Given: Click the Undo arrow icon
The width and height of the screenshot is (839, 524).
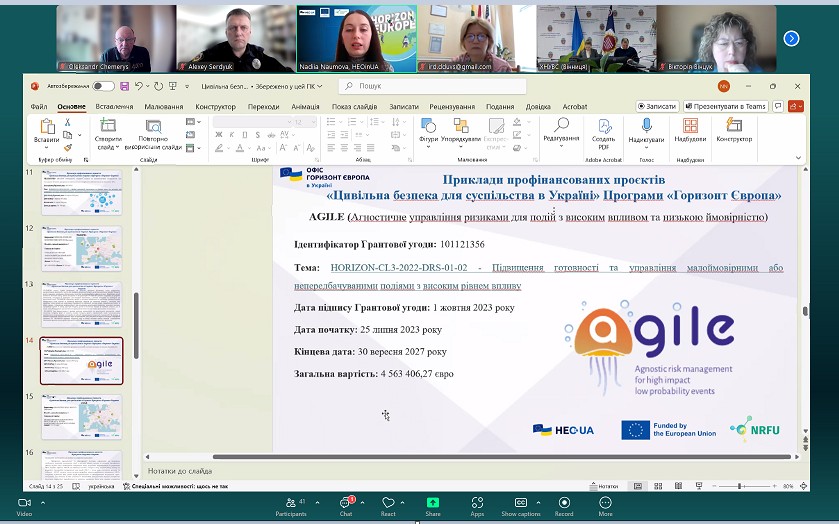Looking at the screenshot, I should (x=139, y=86).
